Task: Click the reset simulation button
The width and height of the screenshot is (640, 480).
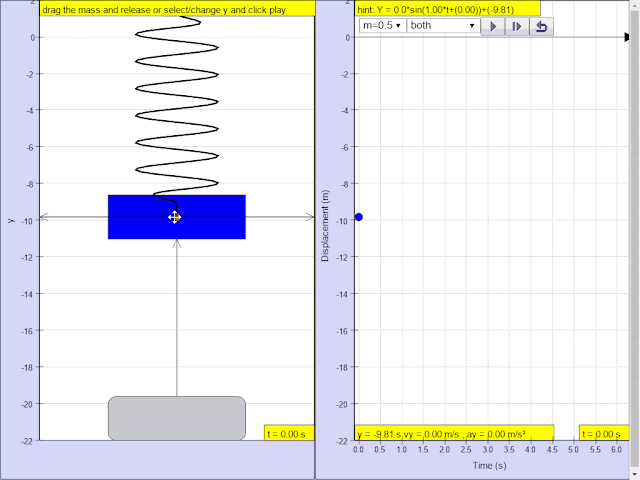Action: [x=542, y=27]
